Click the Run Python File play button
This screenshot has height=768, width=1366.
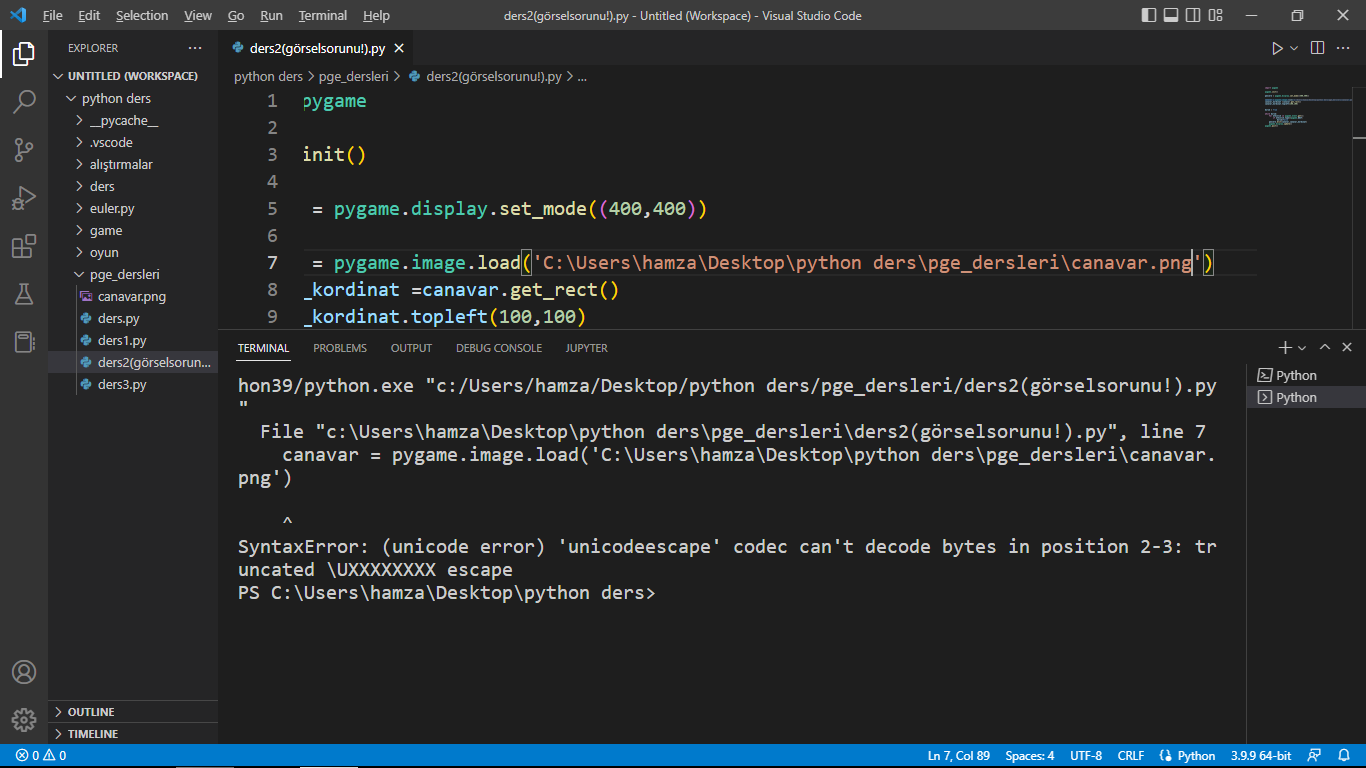[1277, 48]
